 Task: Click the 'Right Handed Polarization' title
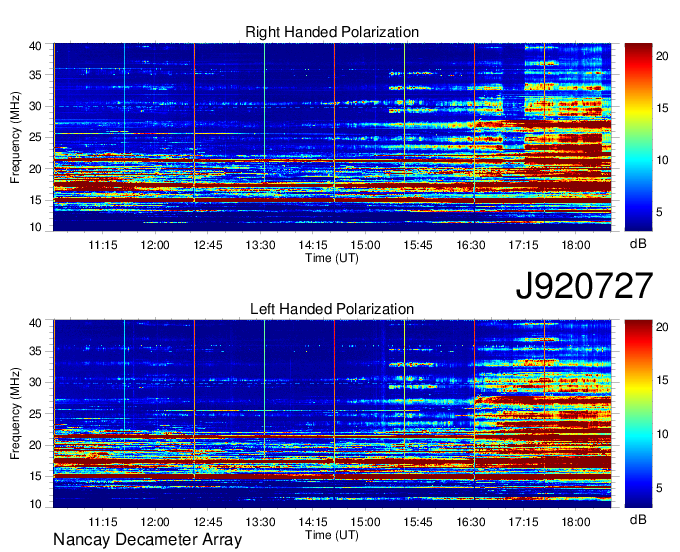332,32
